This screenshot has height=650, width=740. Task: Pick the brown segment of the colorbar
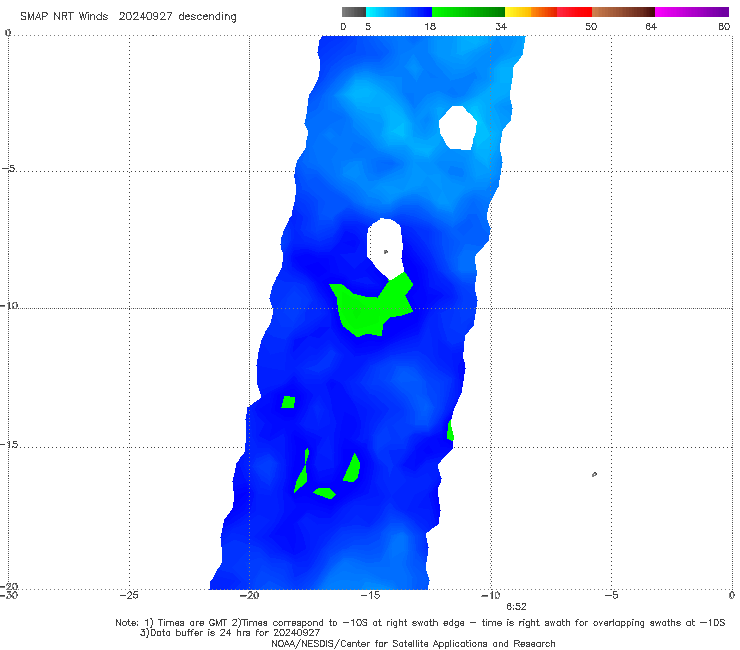tap(623, 12)
